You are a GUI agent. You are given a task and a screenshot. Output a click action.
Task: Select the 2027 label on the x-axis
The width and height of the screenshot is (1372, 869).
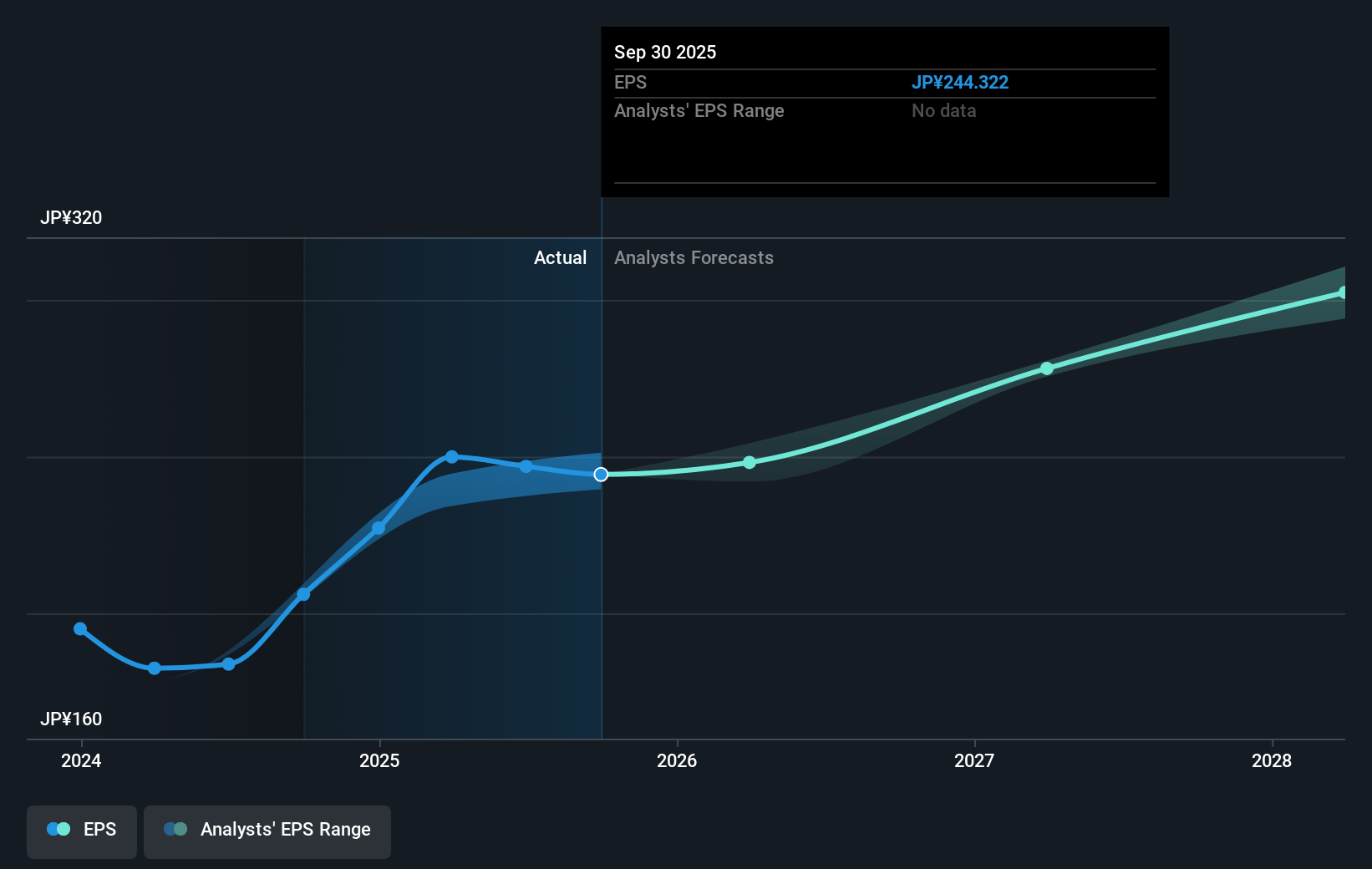pos(976,761)
